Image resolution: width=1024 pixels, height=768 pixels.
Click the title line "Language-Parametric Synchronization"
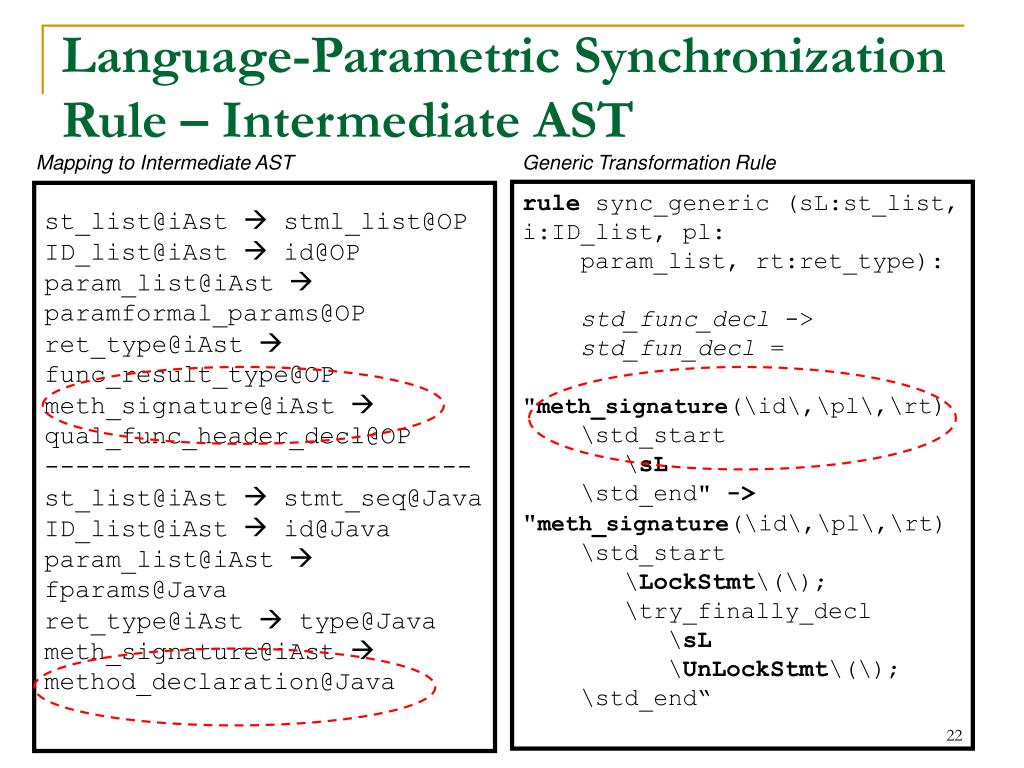[503, 59]
